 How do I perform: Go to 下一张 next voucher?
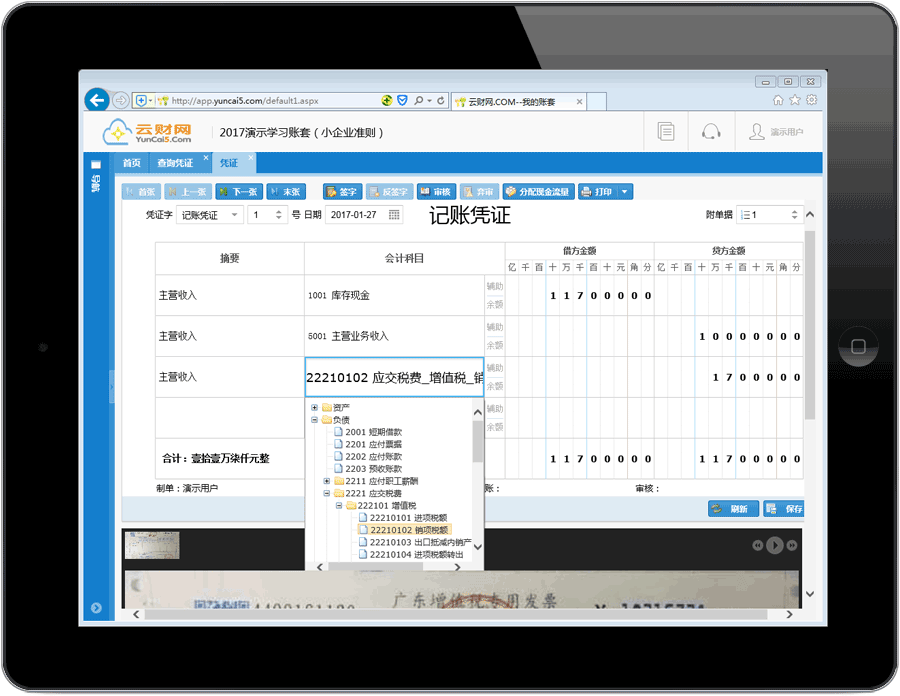coord(239,192)
